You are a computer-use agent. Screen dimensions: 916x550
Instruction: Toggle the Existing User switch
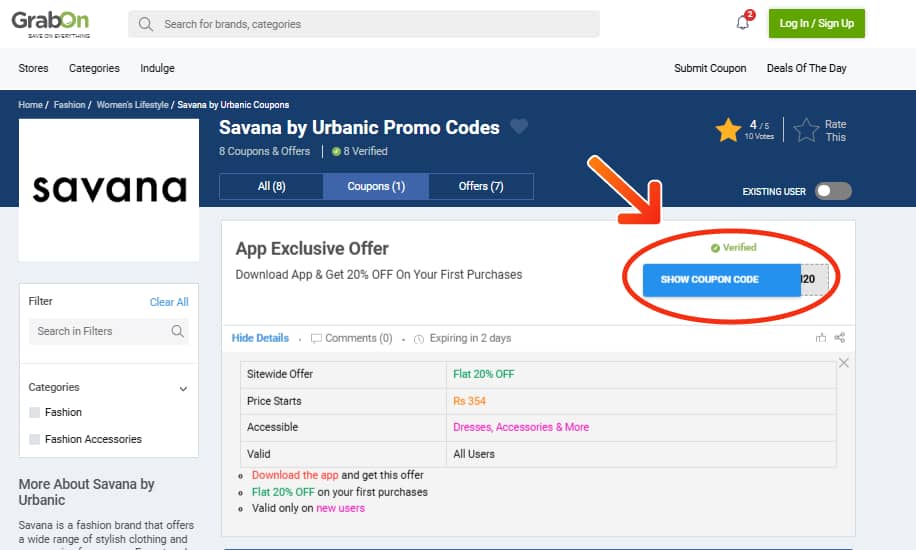(x=833, y=191)
